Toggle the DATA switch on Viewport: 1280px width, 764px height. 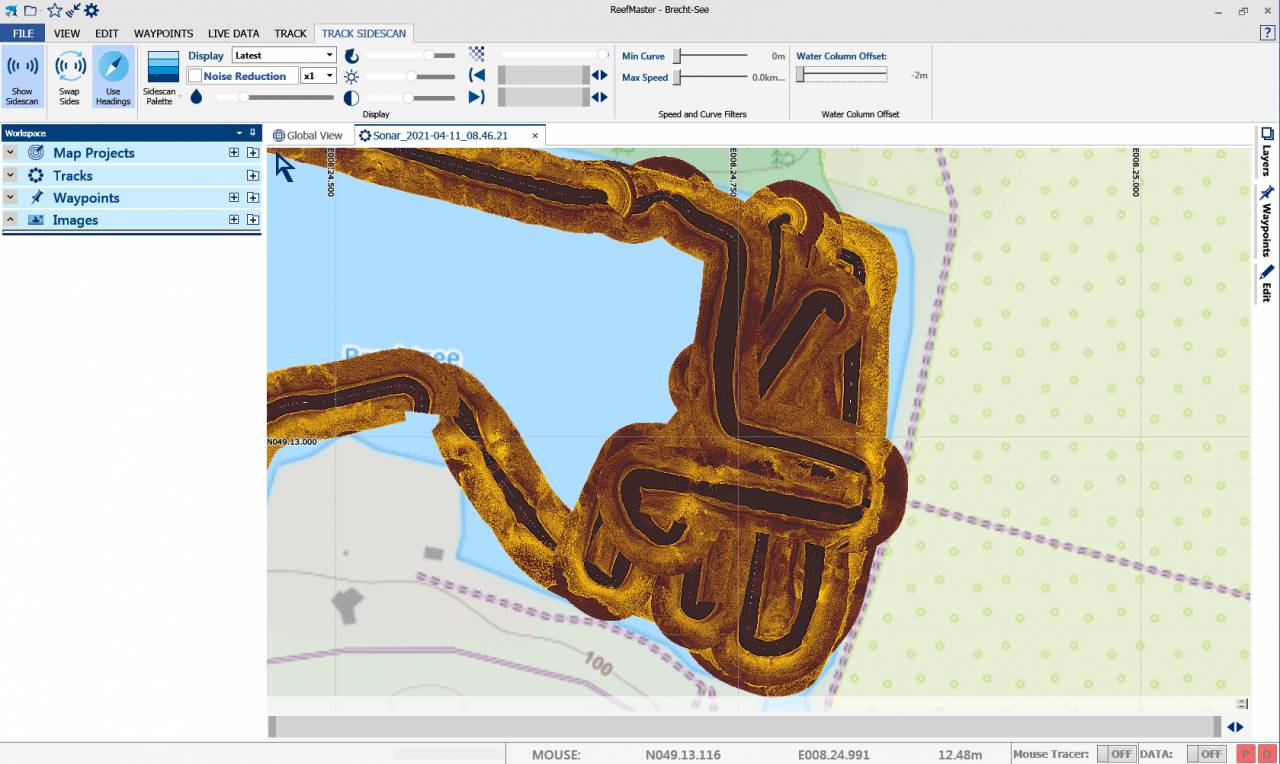click(x=1206, y=754)
